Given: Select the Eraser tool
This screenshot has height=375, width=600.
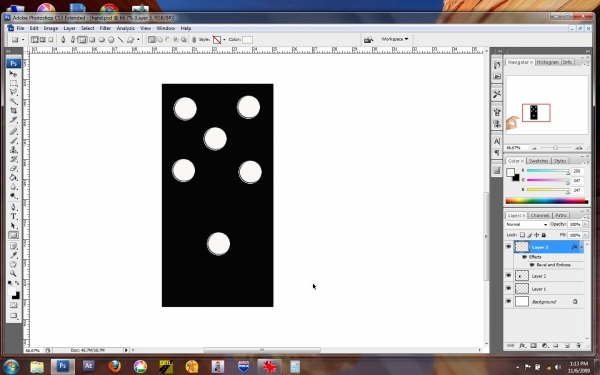Looking at the screenshot, I should click(13, 168).
